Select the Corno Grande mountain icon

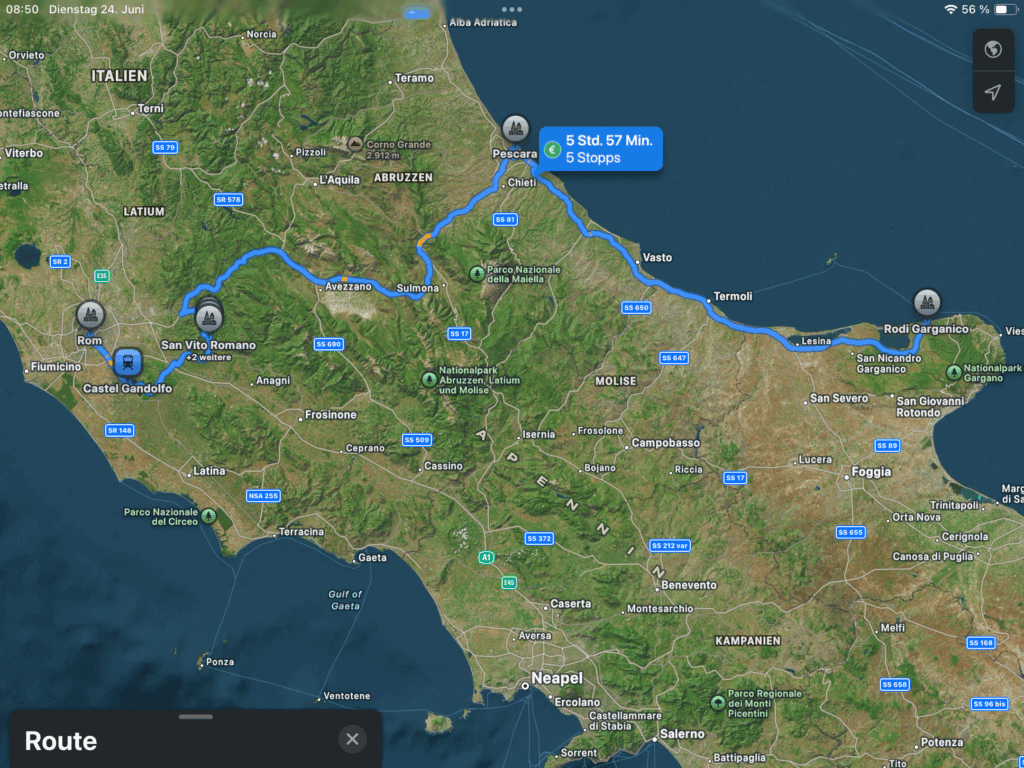pos(355,143)
